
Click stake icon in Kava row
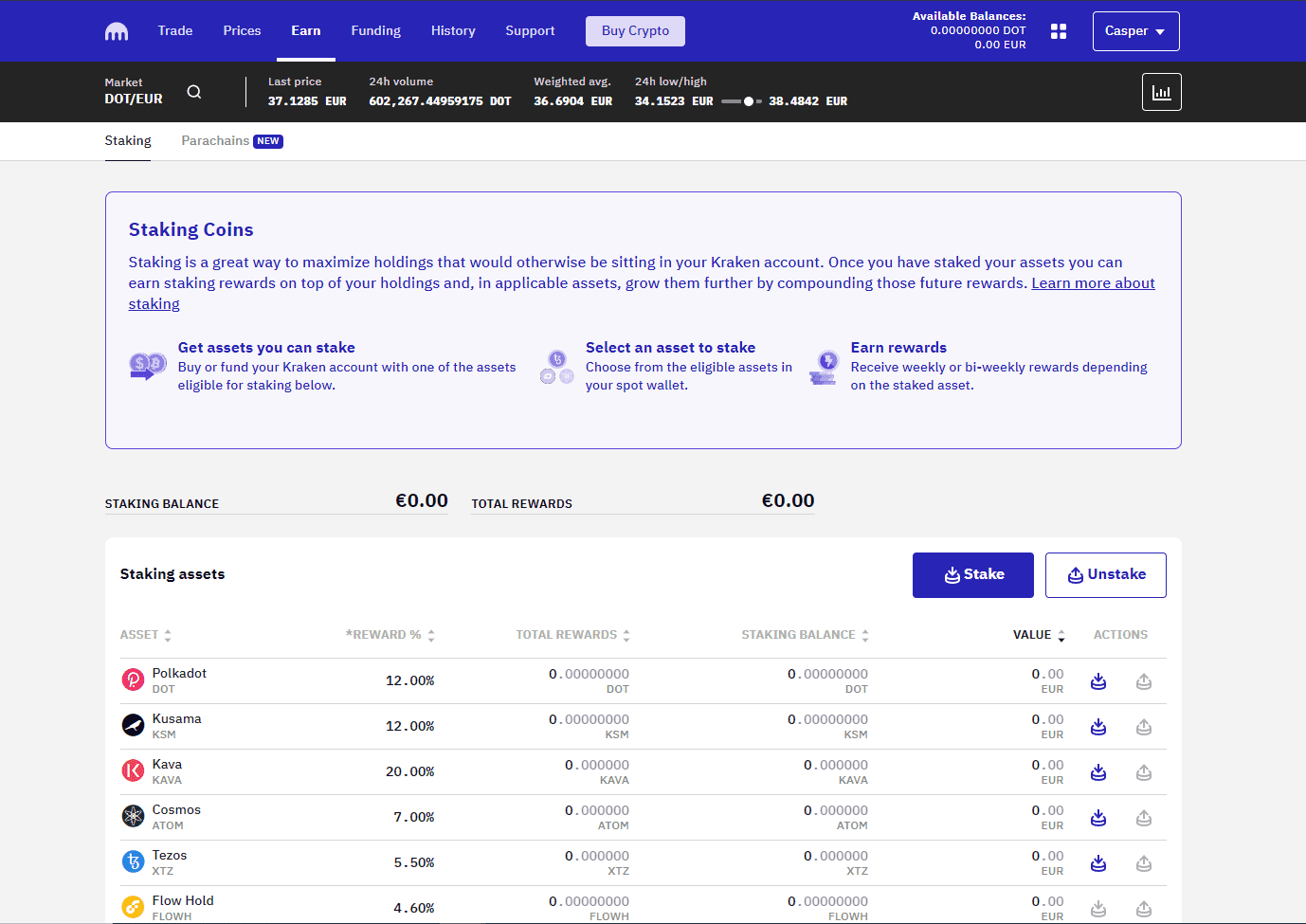click(1098, 772)
